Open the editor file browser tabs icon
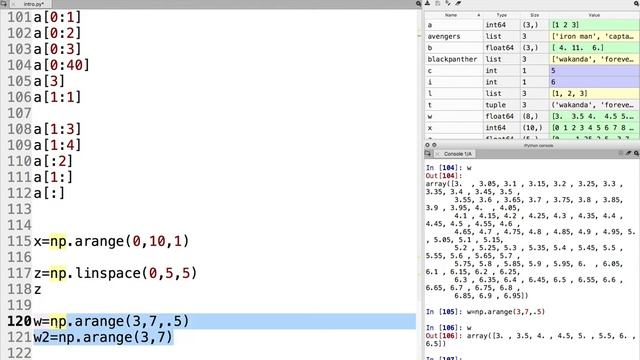This screenshot has width=640, height=360. click(x=4, y=4)
